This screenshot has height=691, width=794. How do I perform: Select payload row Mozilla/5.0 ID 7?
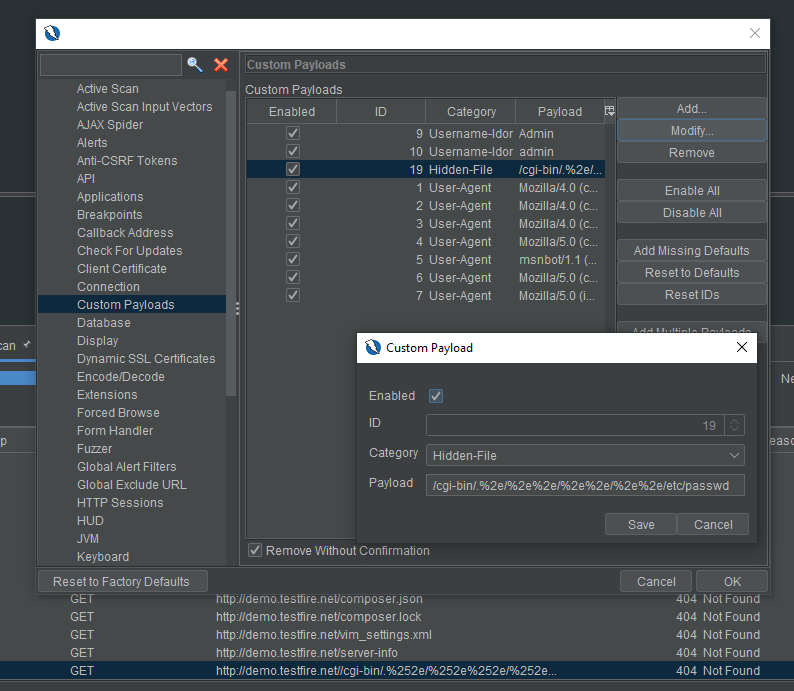tap(425, 295)
